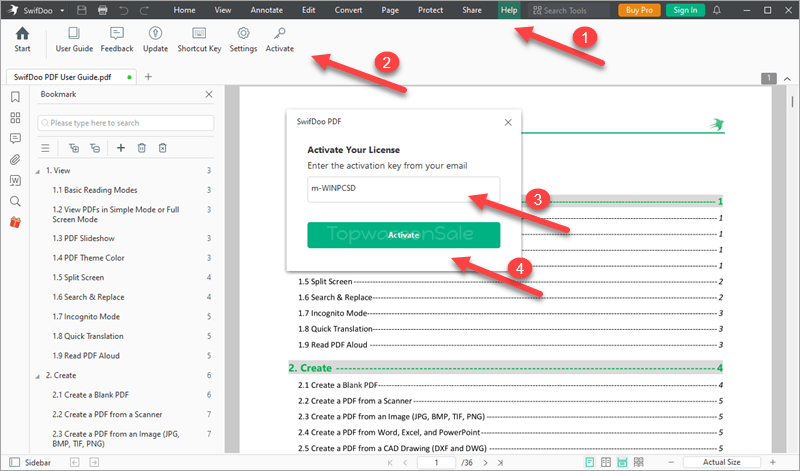Click the Search Tools box
This screenshot has height=471, width=800.
[x=568, y=10]
